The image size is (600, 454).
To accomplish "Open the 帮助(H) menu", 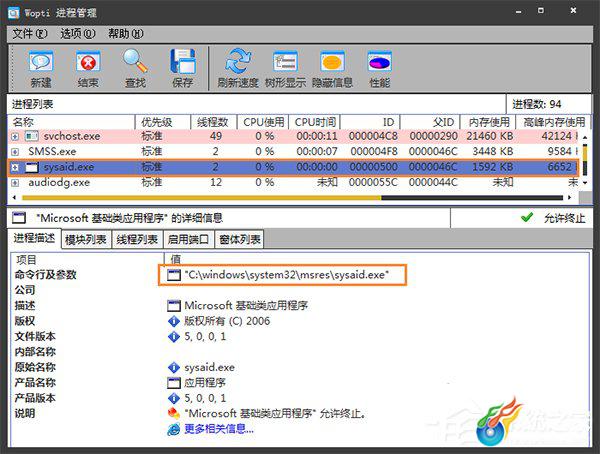I will point(126,34).
